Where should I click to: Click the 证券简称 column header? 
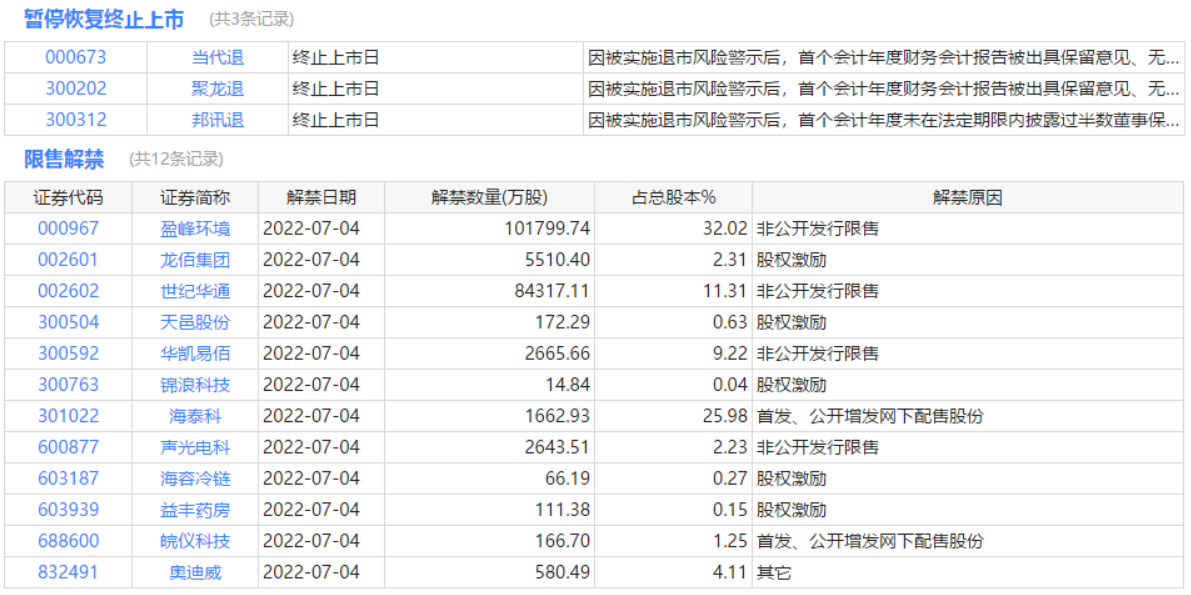tap(195, 198)
